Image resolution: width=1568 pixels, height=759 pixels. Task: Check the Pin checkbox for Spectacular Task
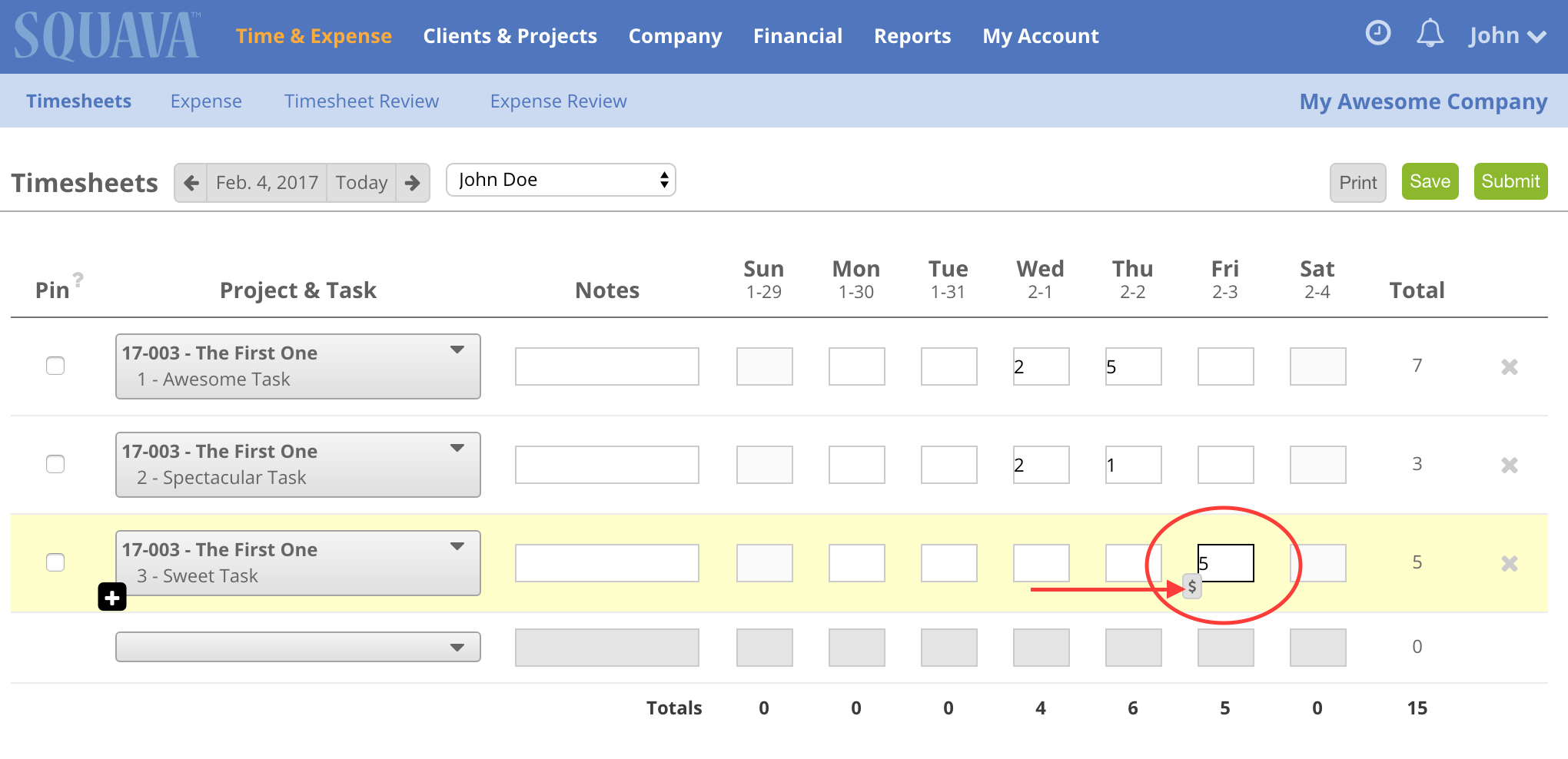coord(55,464)
